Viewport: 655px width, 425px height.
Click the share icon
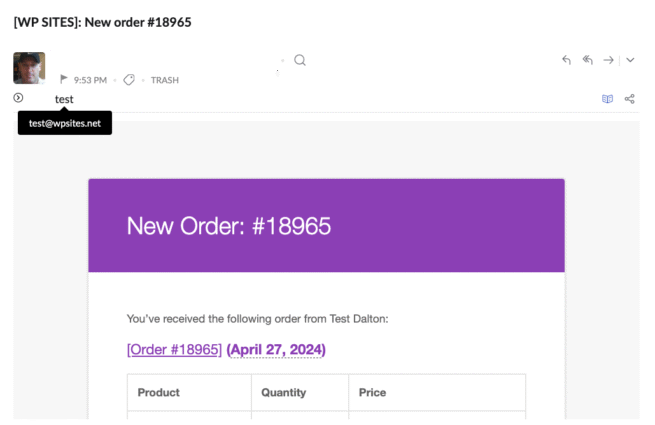coord(630,99)
